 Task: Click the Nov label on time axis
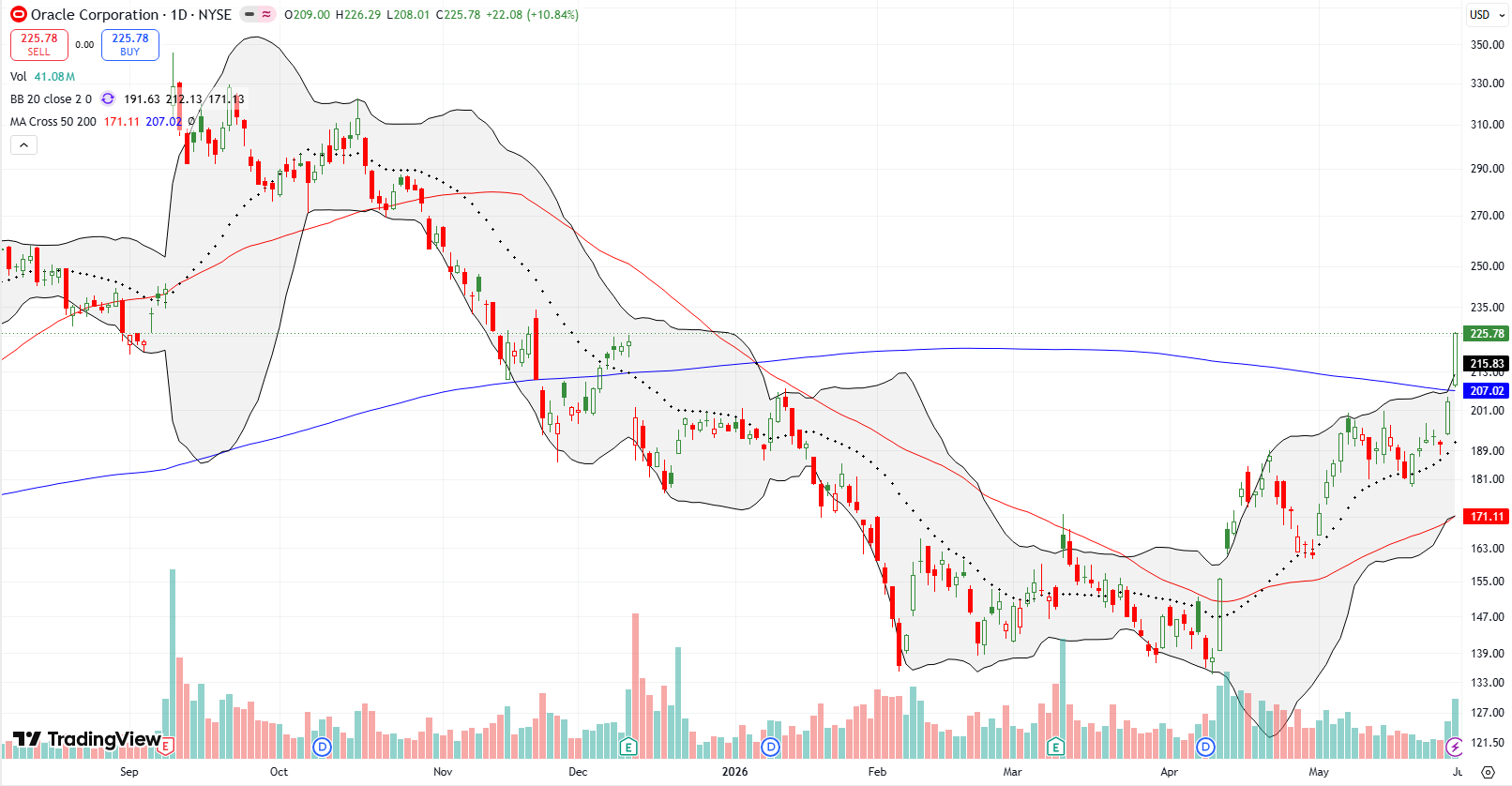(x=443, y=772)
